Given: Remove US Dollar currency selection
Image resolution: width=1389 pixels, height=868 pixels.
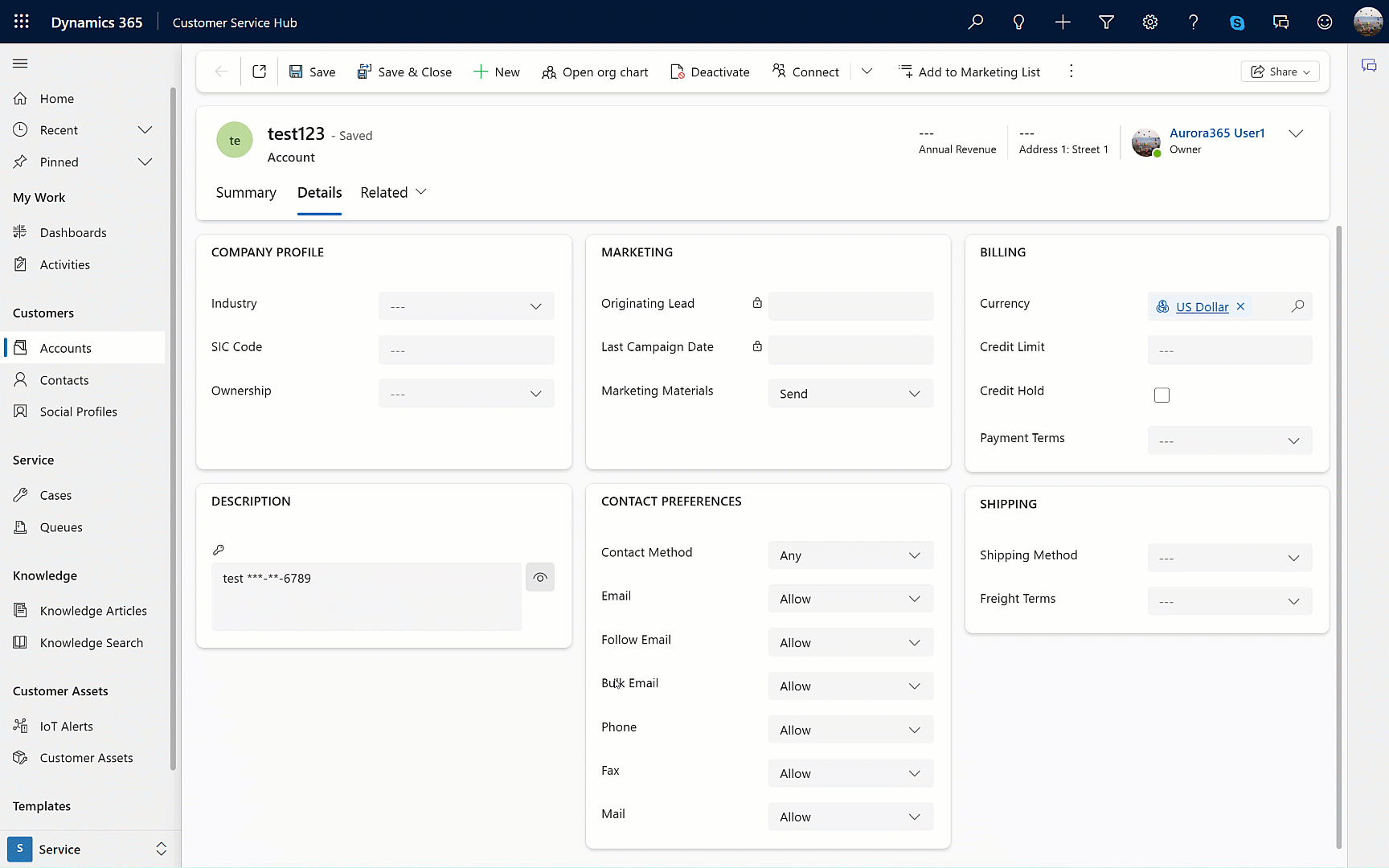Looking at the screenshot, I should (x=1240, y=306).
